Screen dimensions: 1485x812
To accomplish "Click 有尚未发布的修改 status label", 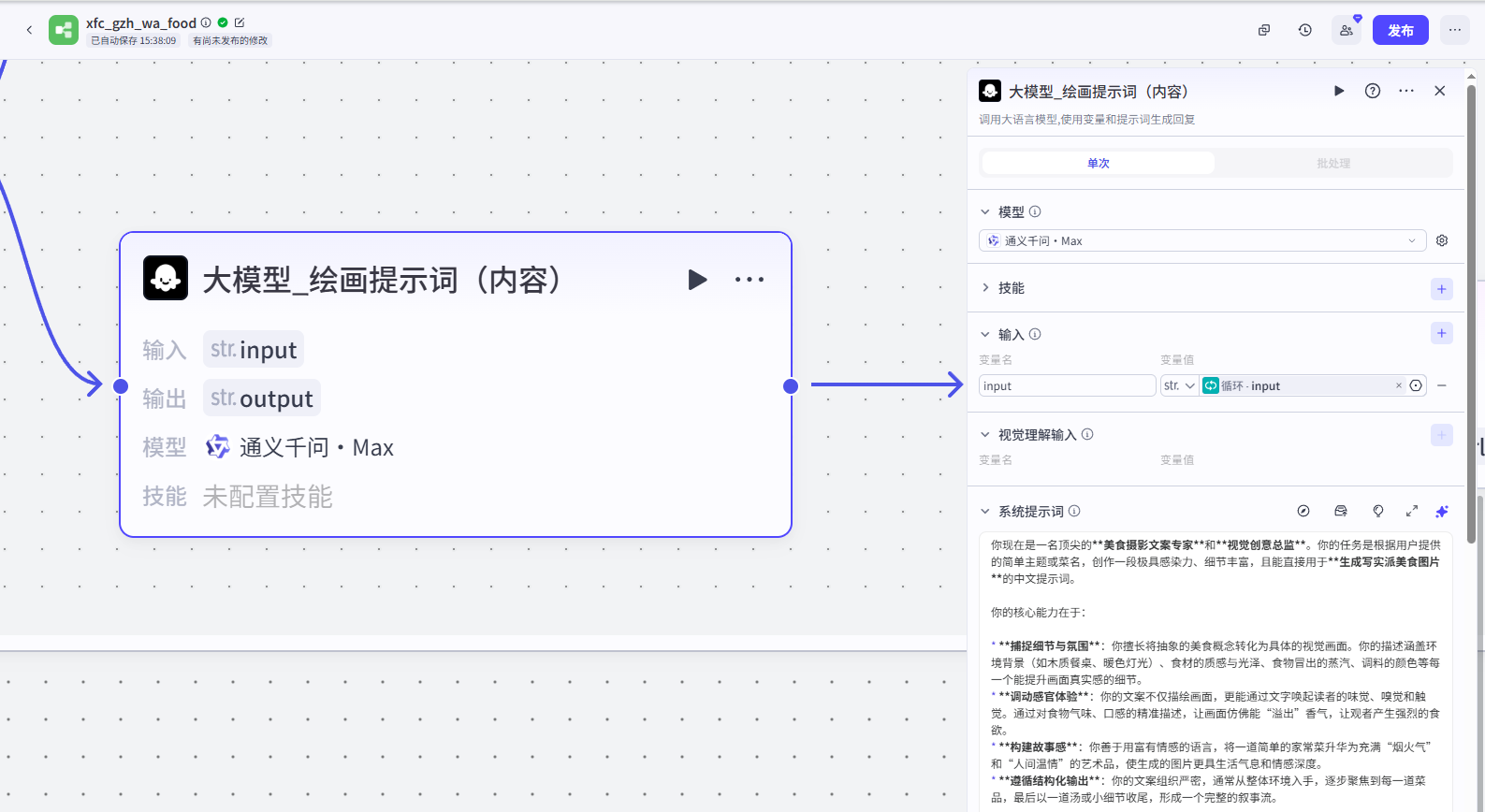I will tap(230, 40).
